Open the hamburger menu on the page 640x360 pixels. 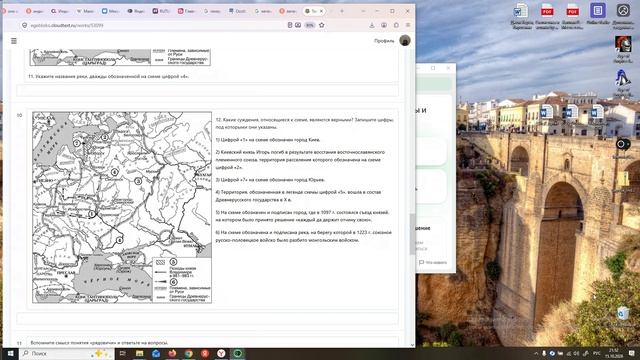[x=14, y=41]
